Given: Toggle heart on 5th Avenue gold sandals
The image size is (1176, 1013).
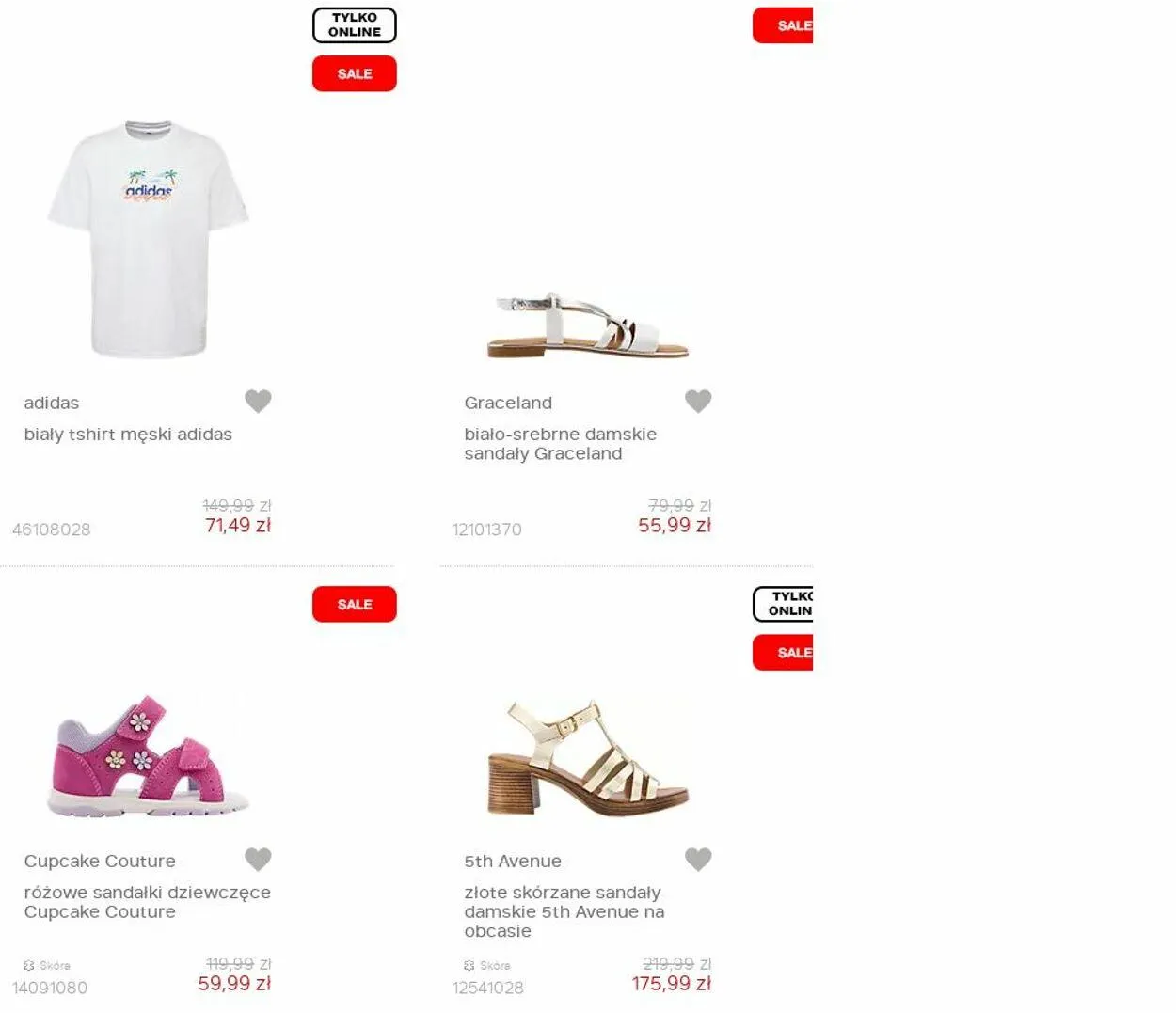Looking at the screenshot, I should coord(698,859).
